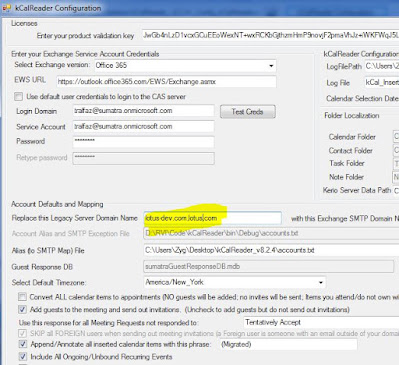Open the Tentatively Accept response dropdown

pos(321,322)
